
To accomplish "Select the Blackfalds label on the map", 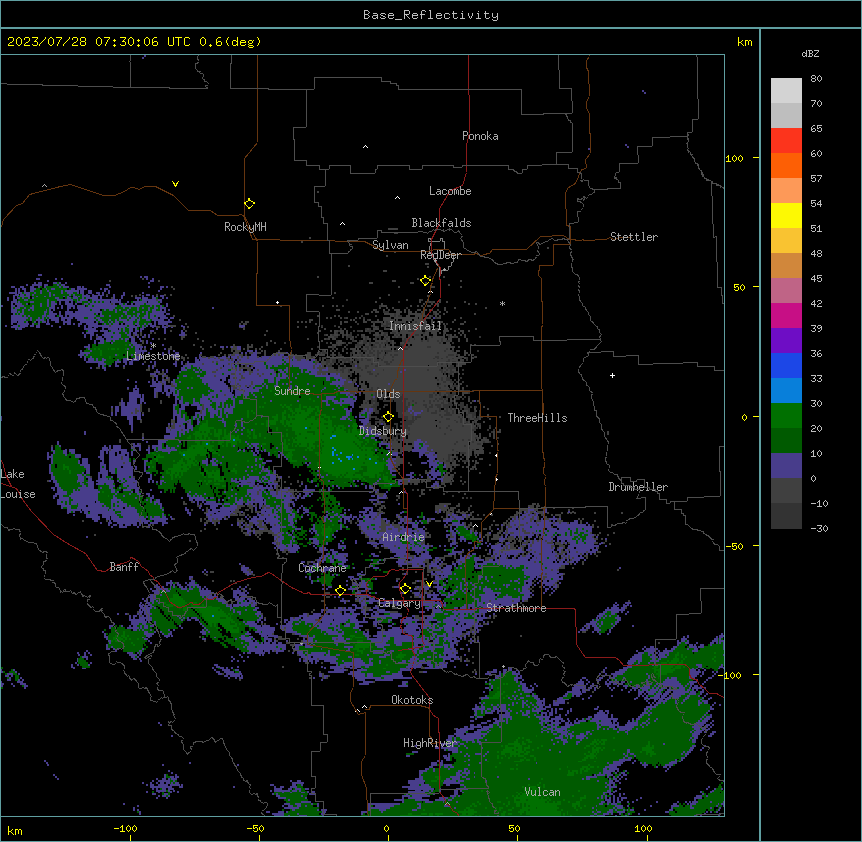I will tap(441, 223).
